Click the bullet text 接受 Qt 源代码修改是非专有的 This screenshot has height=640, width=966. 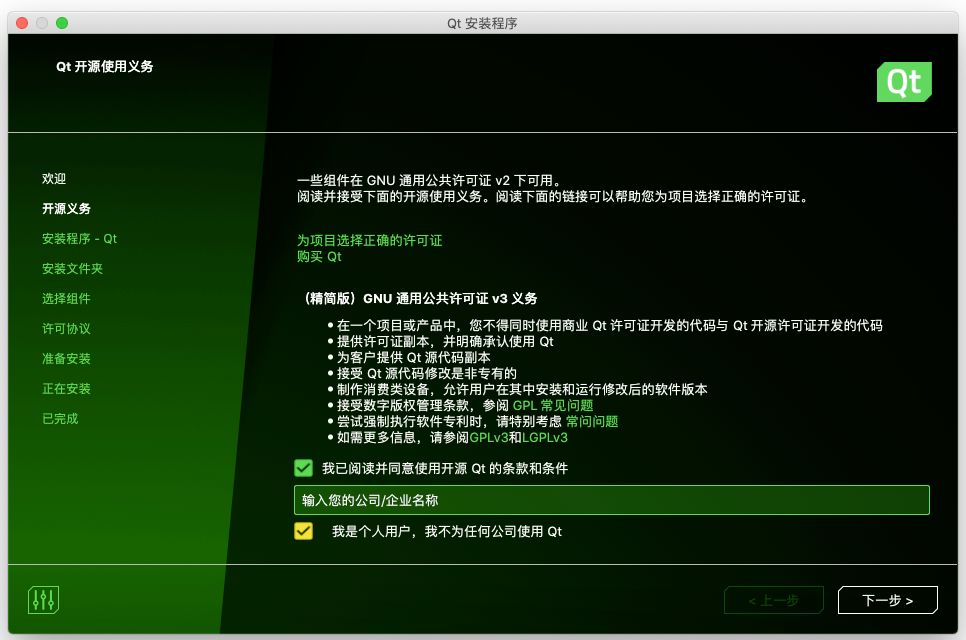coord(426,373)
